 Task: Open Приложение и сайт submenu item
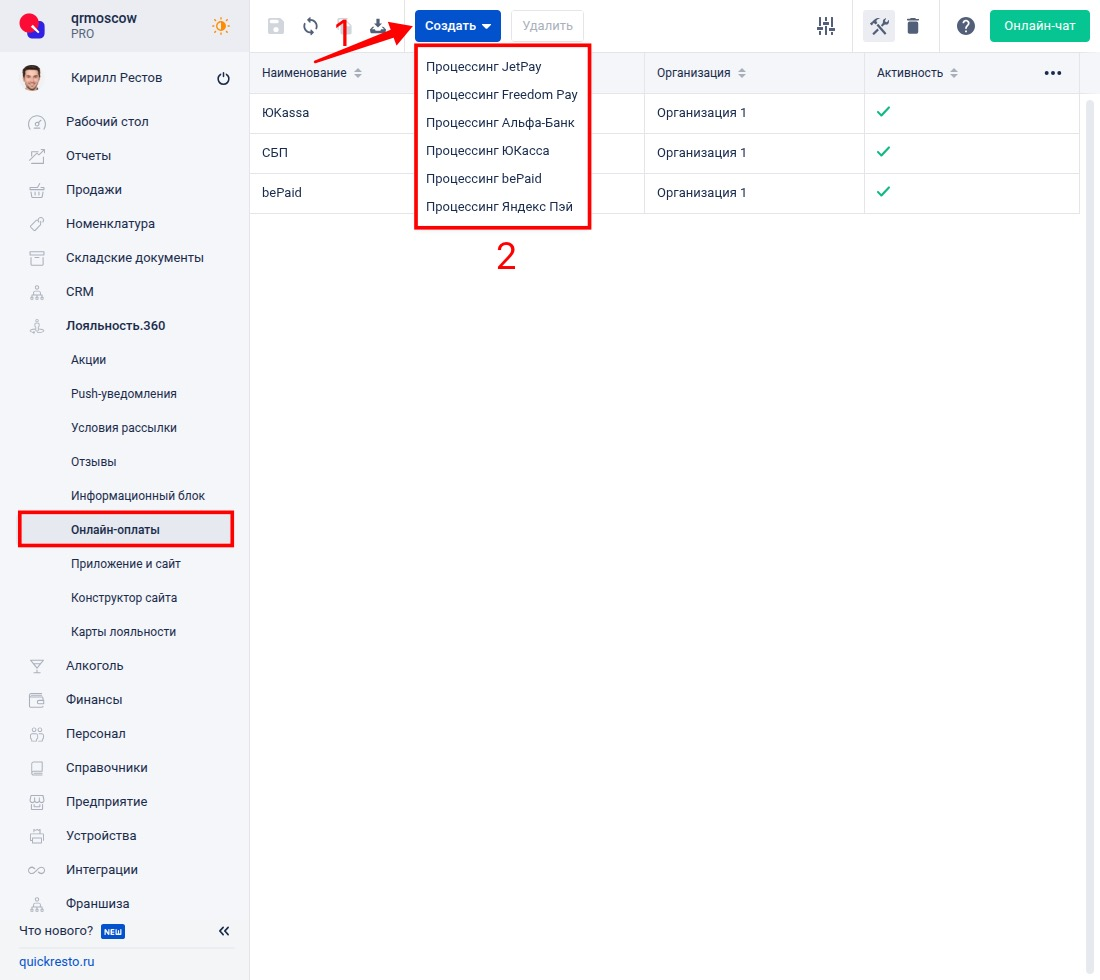point(125,564)
